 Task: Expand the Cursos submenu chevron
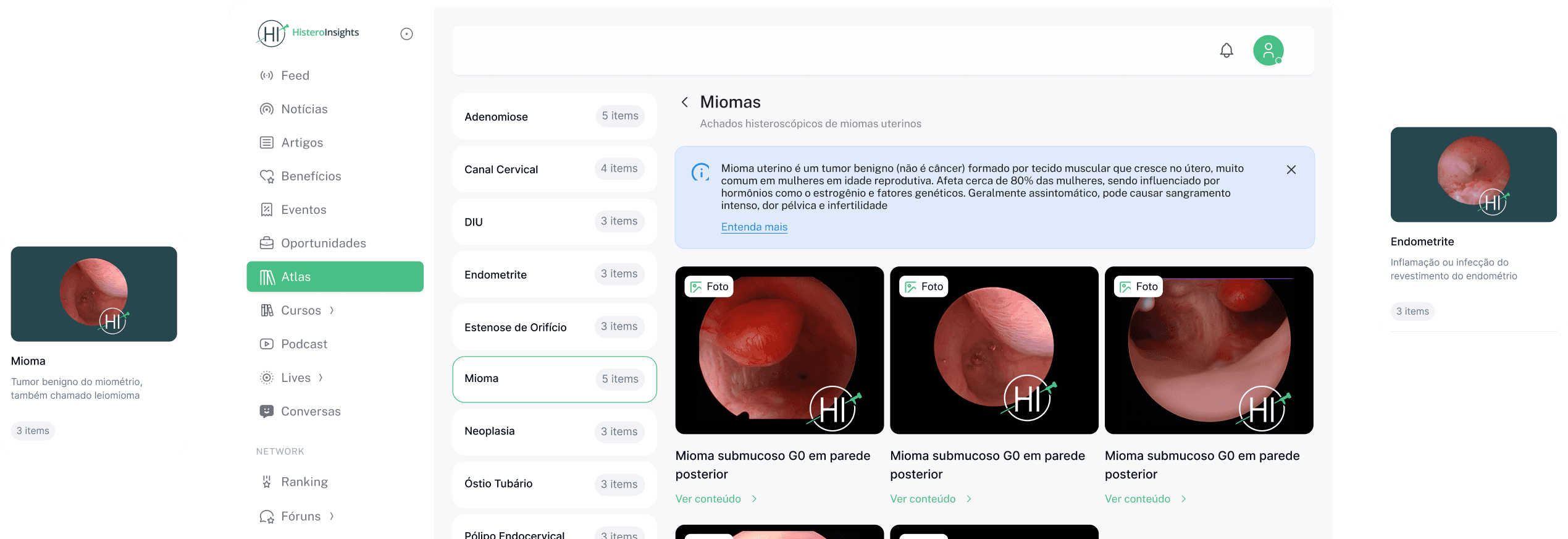pyautogui.click(x=332, y=310)
